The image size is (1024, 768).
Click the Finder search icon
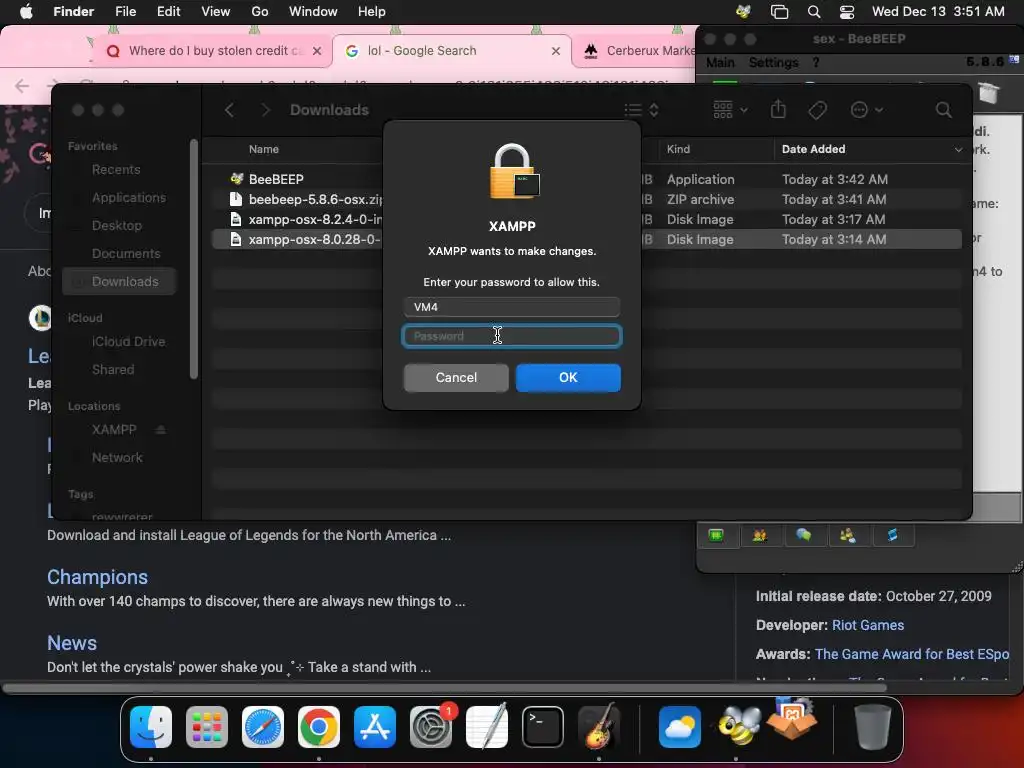point(943,110)
